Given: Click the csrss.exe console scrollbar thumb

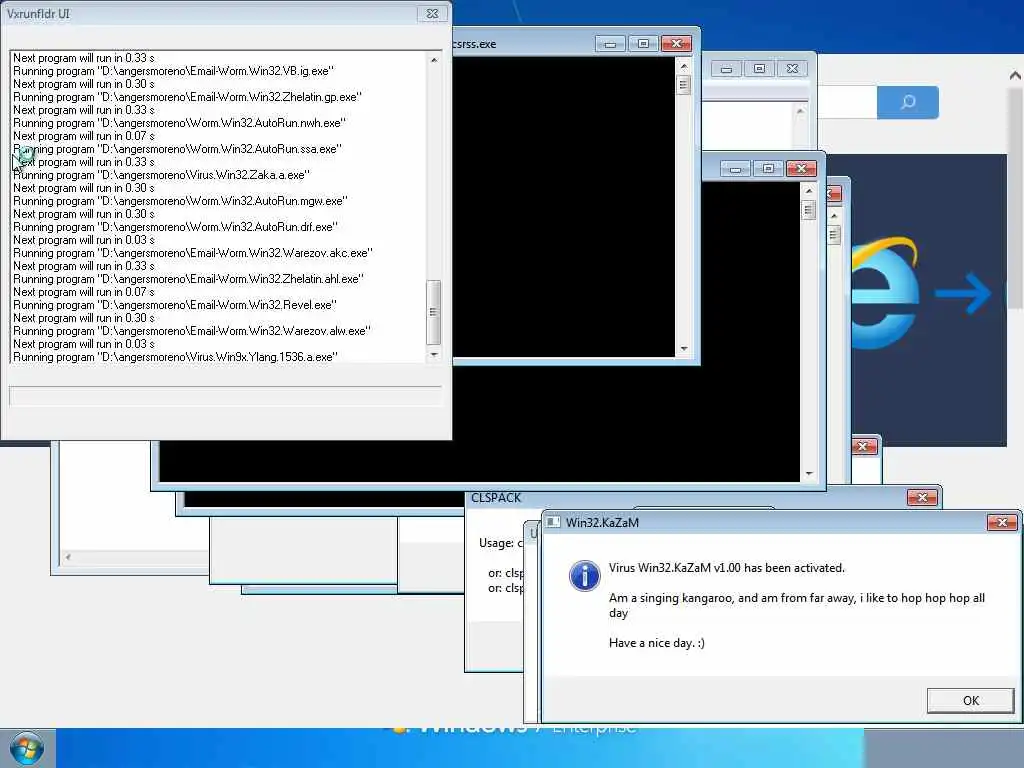Looking at the screenshot, I should (684, 85).
